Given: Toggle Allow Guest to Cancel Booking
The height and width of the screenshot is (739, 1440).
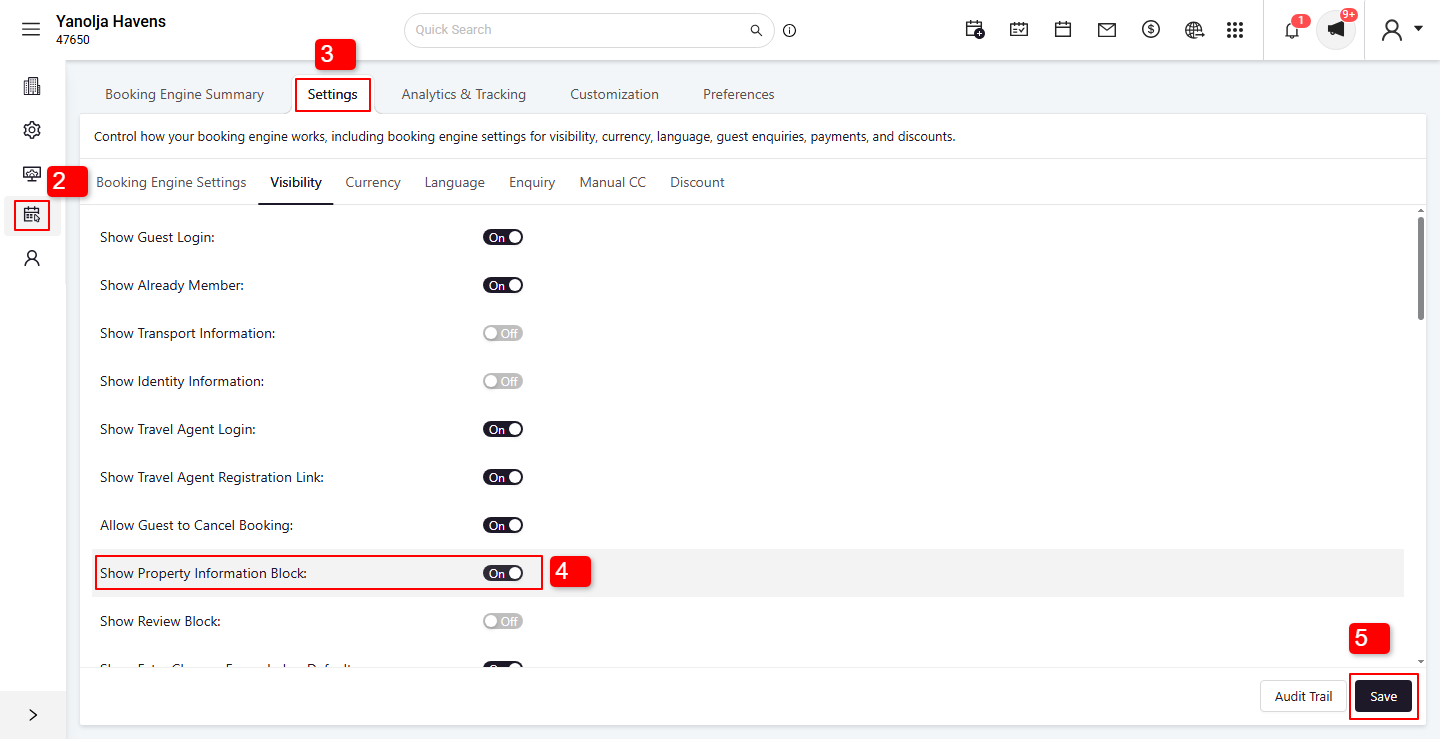Looking at the screenshot, I should (503, 525).
